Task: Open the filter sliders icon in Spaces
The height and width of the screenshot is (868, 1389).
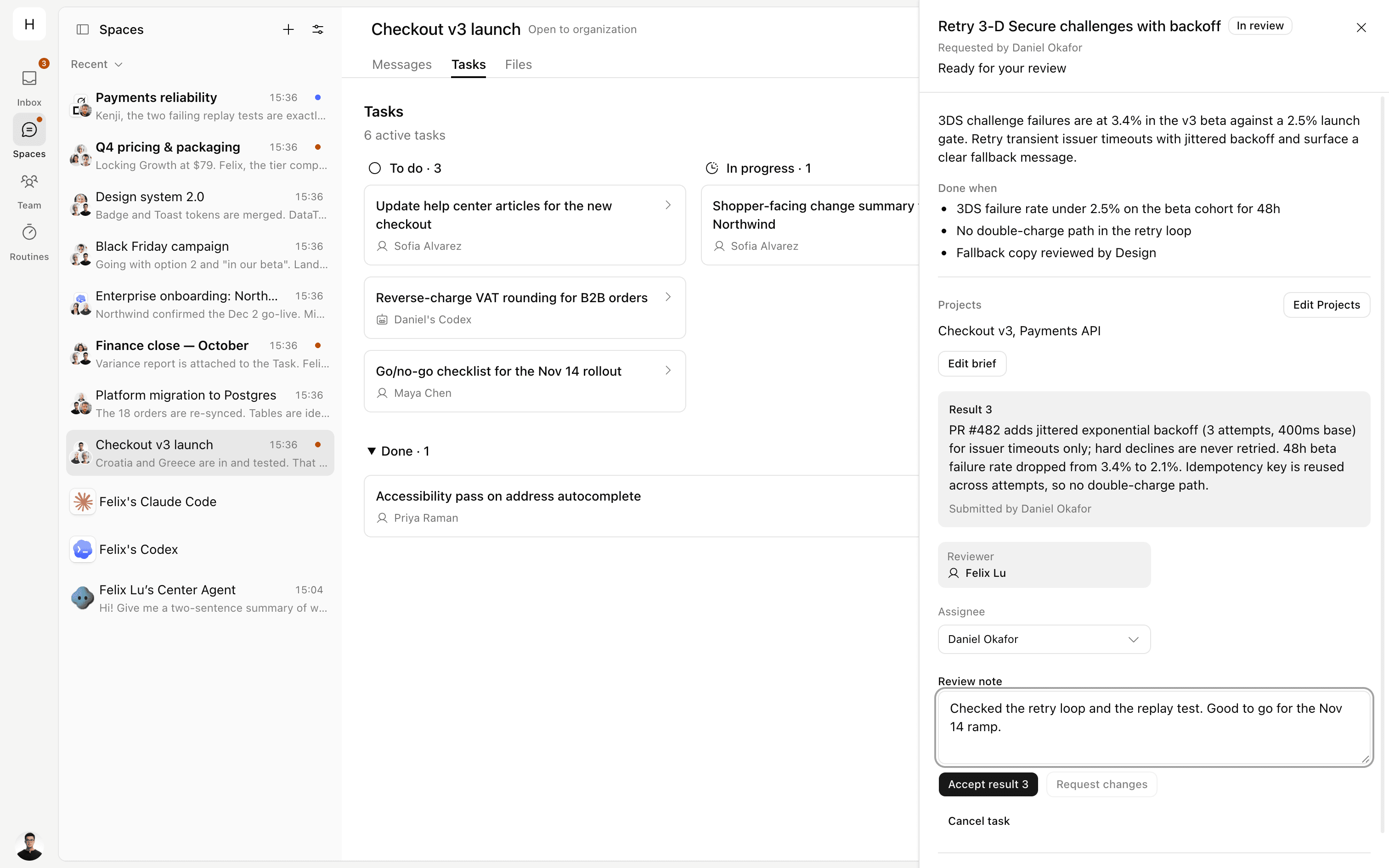Action: click(x=318, y=29)
